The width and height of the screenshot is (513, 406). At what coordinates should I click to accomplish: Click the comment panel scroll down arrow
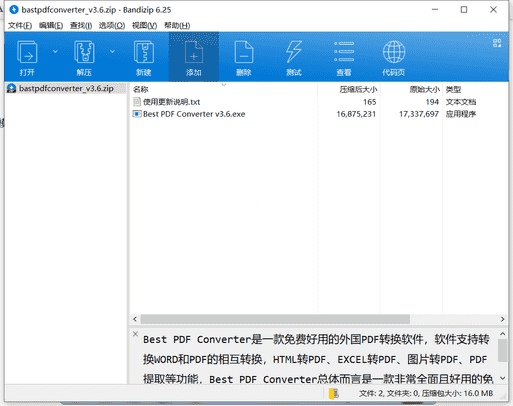tap(503, 378)
